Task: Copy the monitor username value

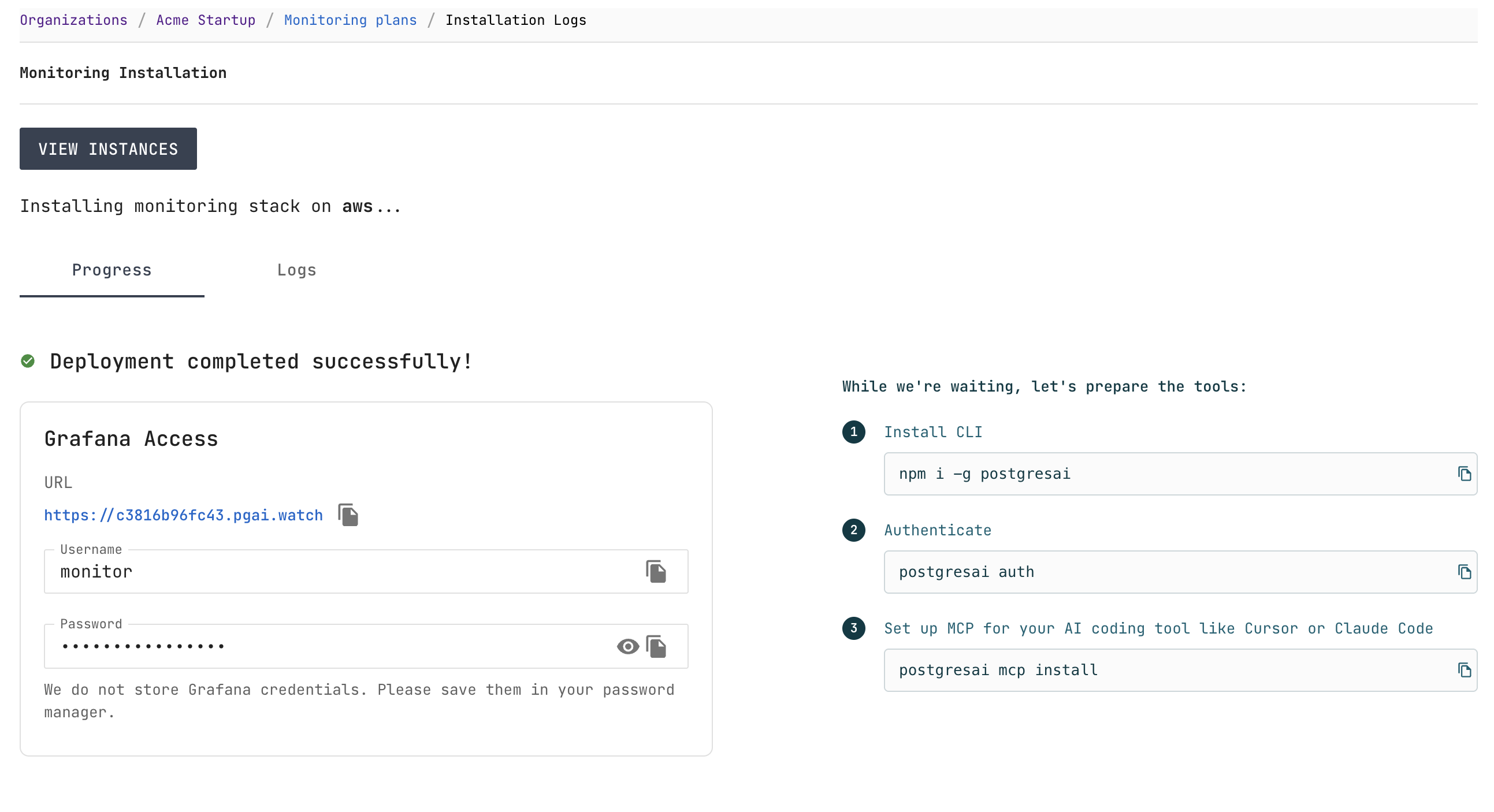Action: click(x=656, y=572)
